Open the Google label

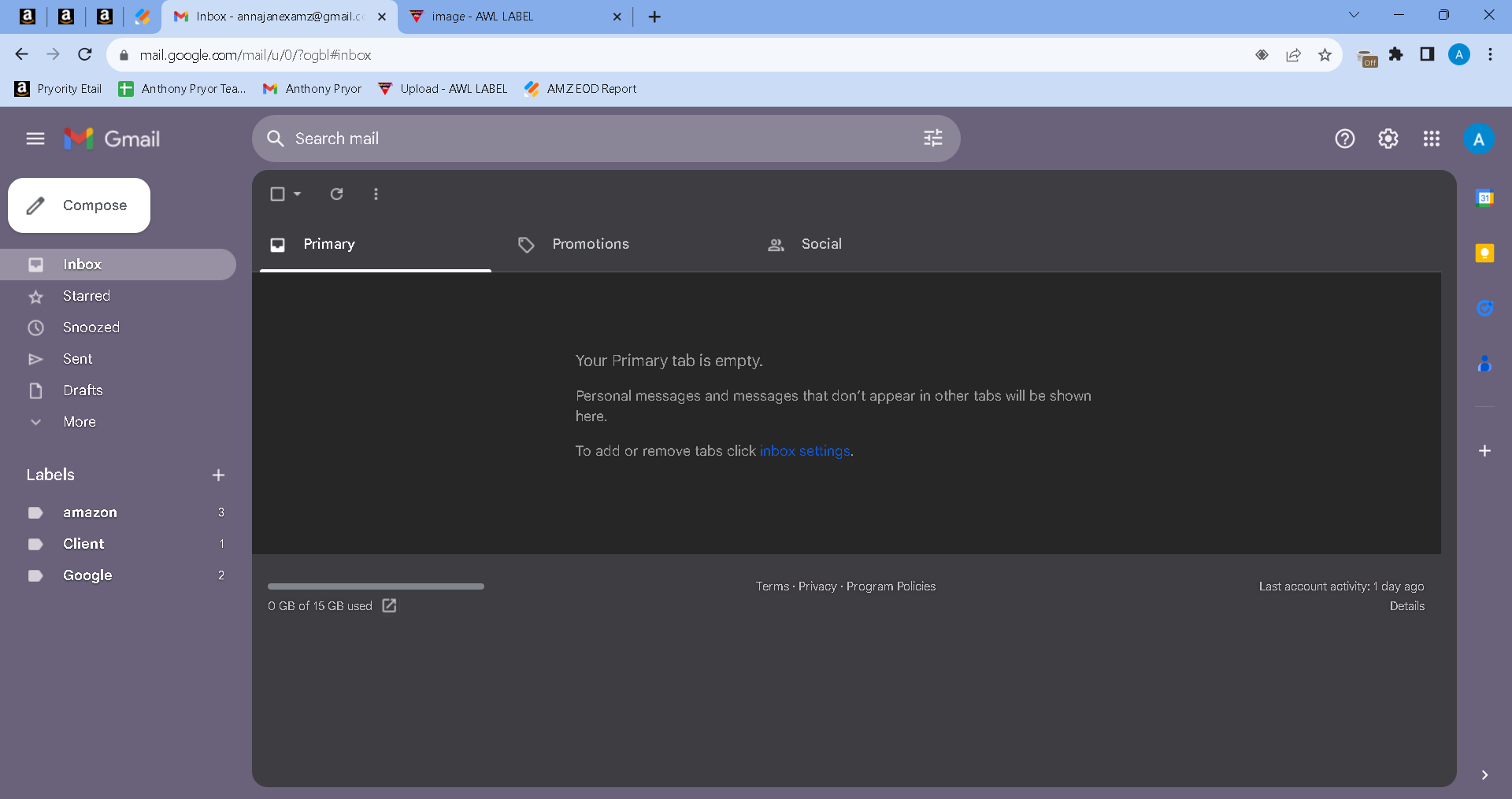[118, 575]
